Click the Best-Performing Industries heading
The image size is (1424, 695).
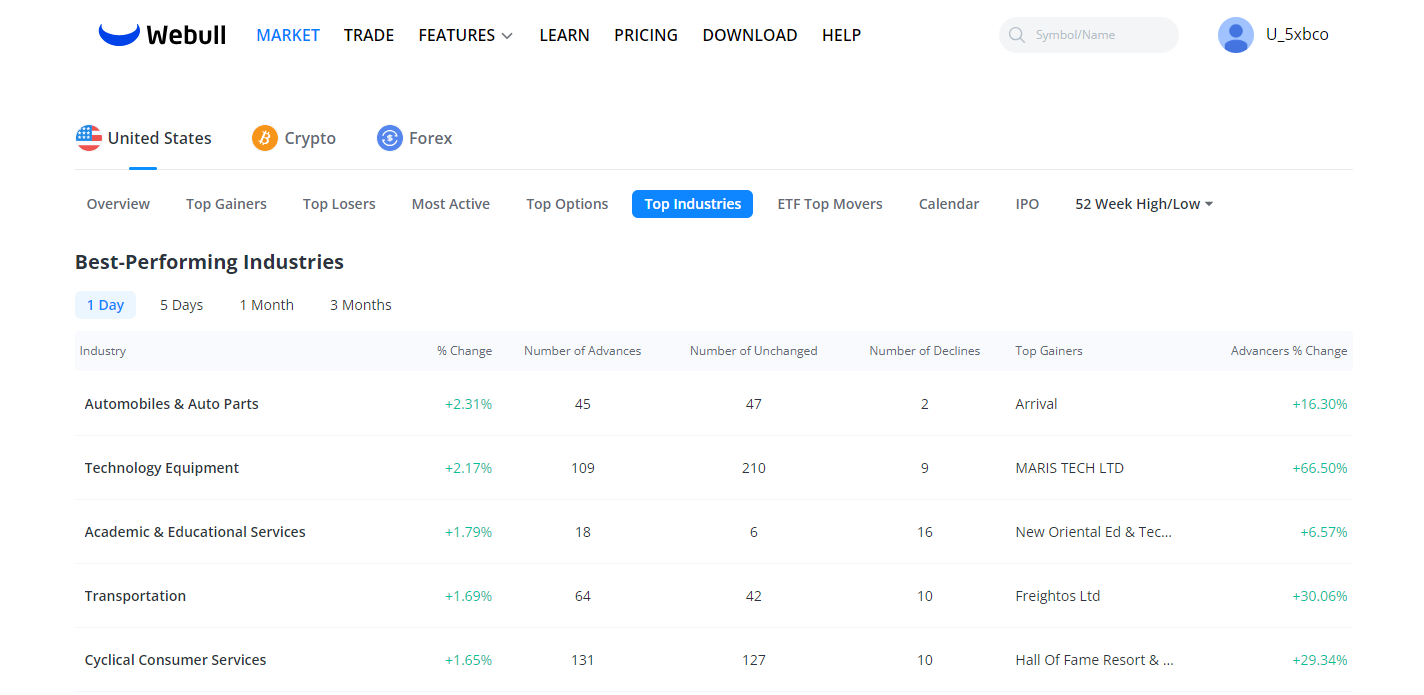coord(209,262)
